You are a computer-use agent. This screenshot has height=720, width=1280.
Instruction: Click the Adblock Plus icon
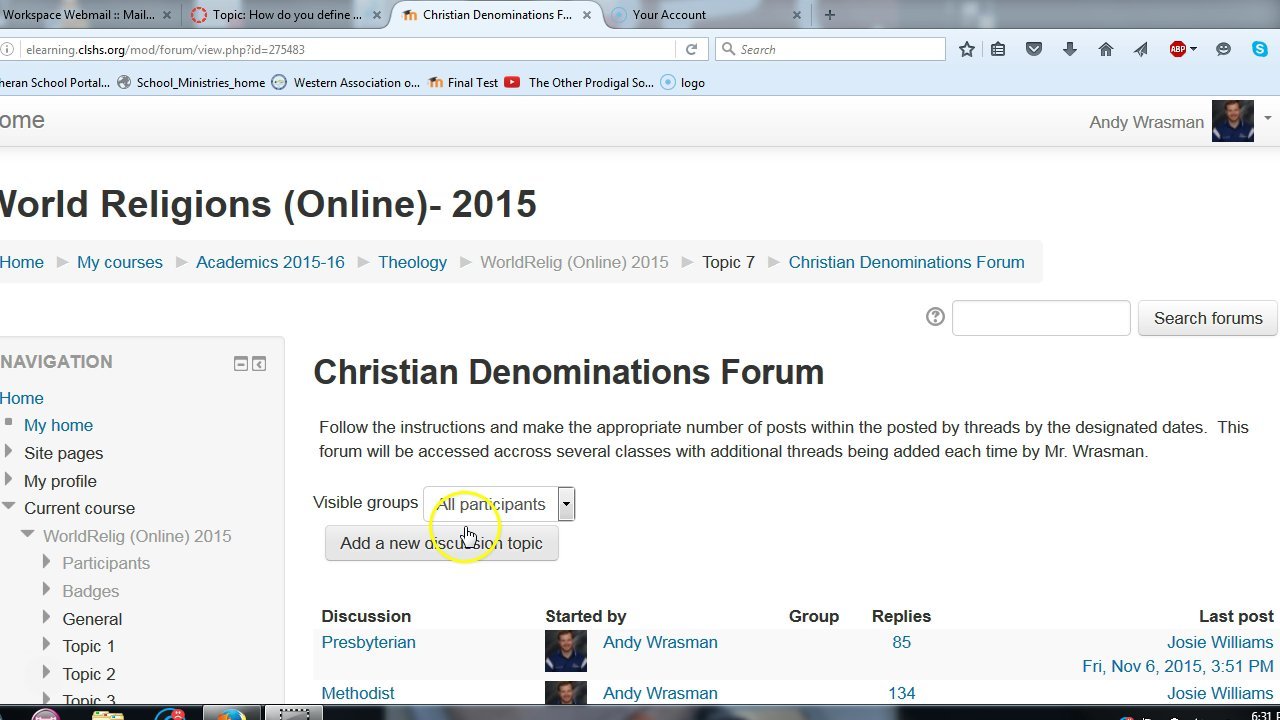tap(1178, 49)
